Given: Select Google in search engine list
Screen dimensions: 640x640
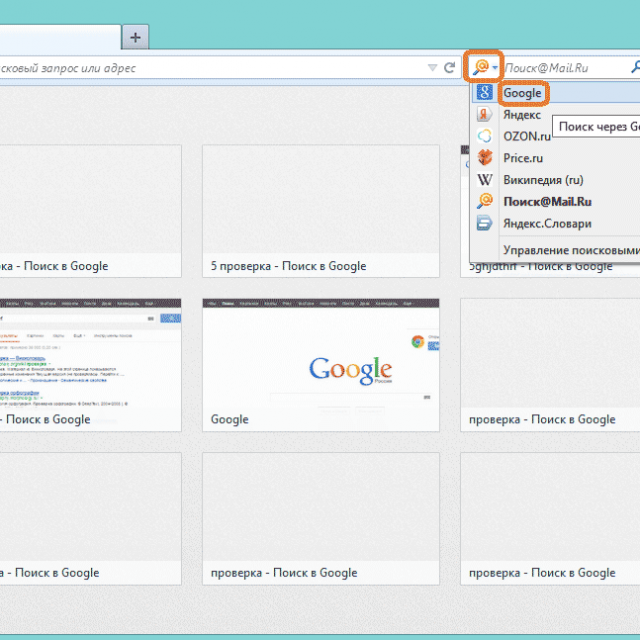Looking at the screenshot, I should pyautogui.click(x=556, y=93).
